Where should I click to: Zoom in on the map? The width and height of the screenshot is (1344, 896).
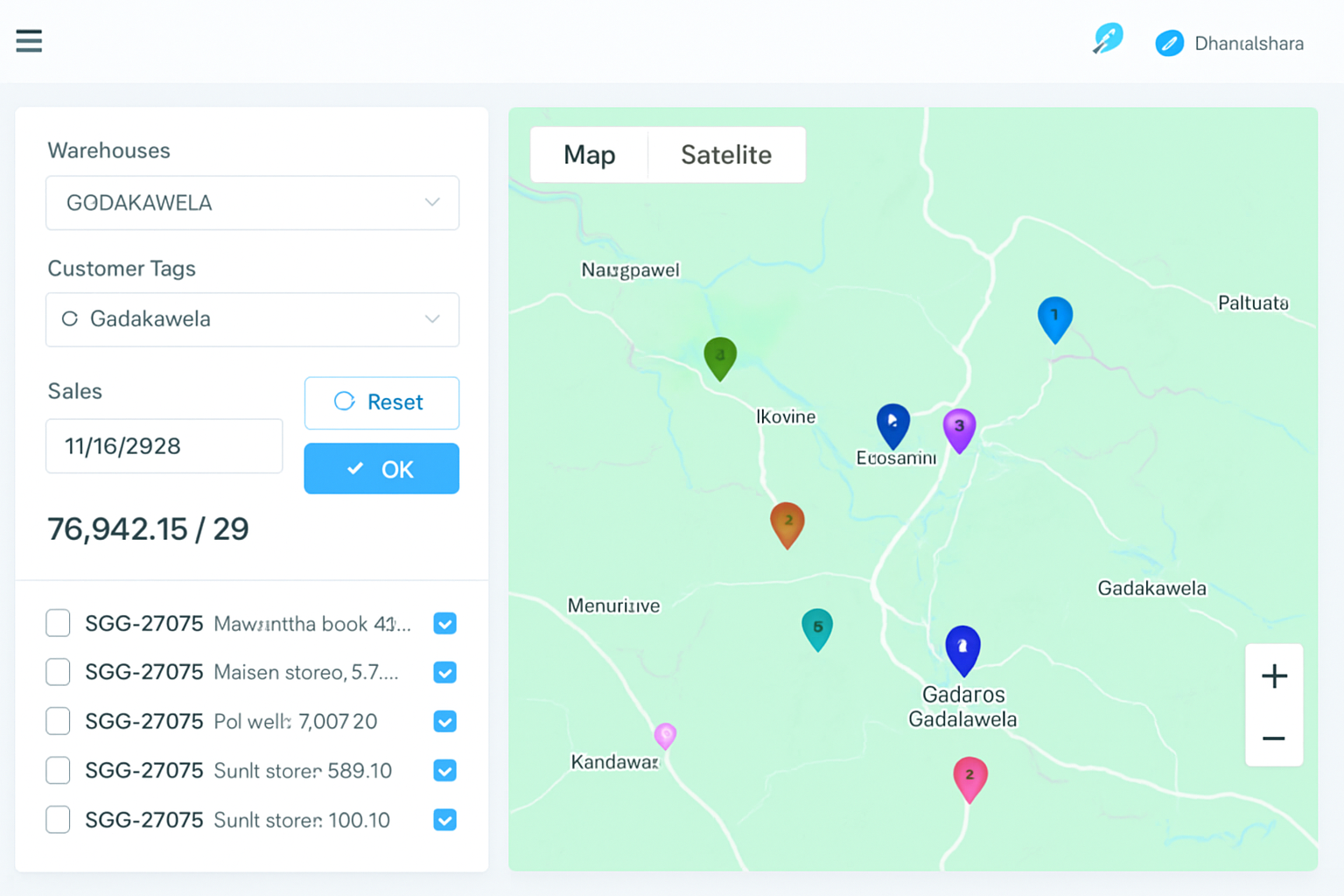point(1274,676)
